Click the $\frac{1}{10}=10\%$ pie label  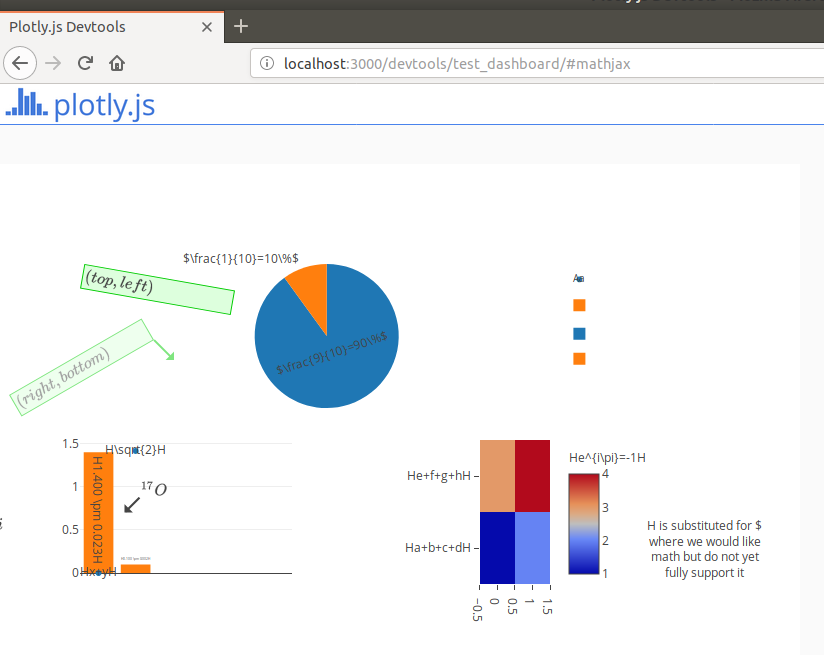point(241,258)
